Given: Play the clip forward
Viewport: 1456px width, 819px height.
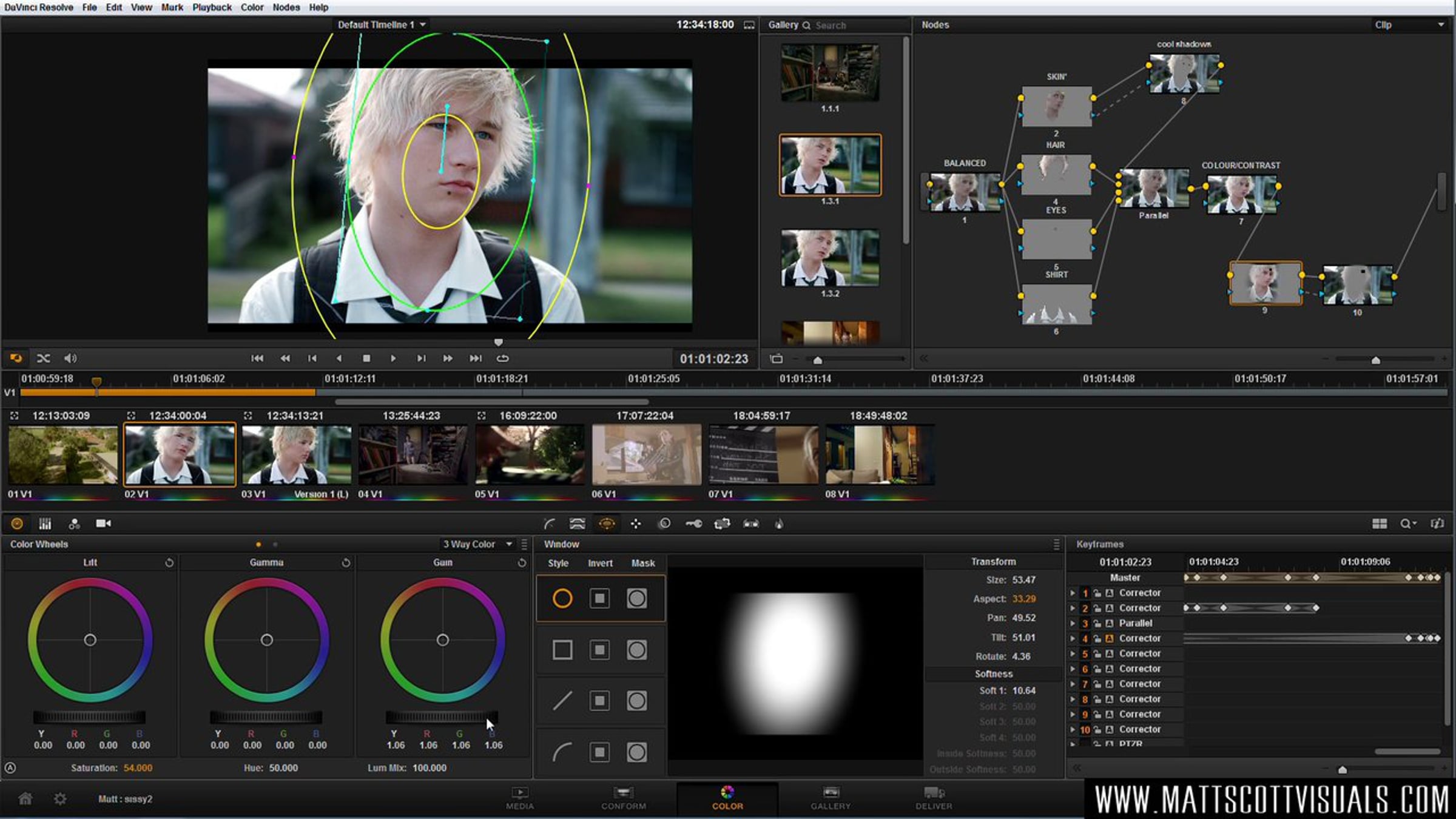Looking at the screenshot, I should [x=393, y=359].
